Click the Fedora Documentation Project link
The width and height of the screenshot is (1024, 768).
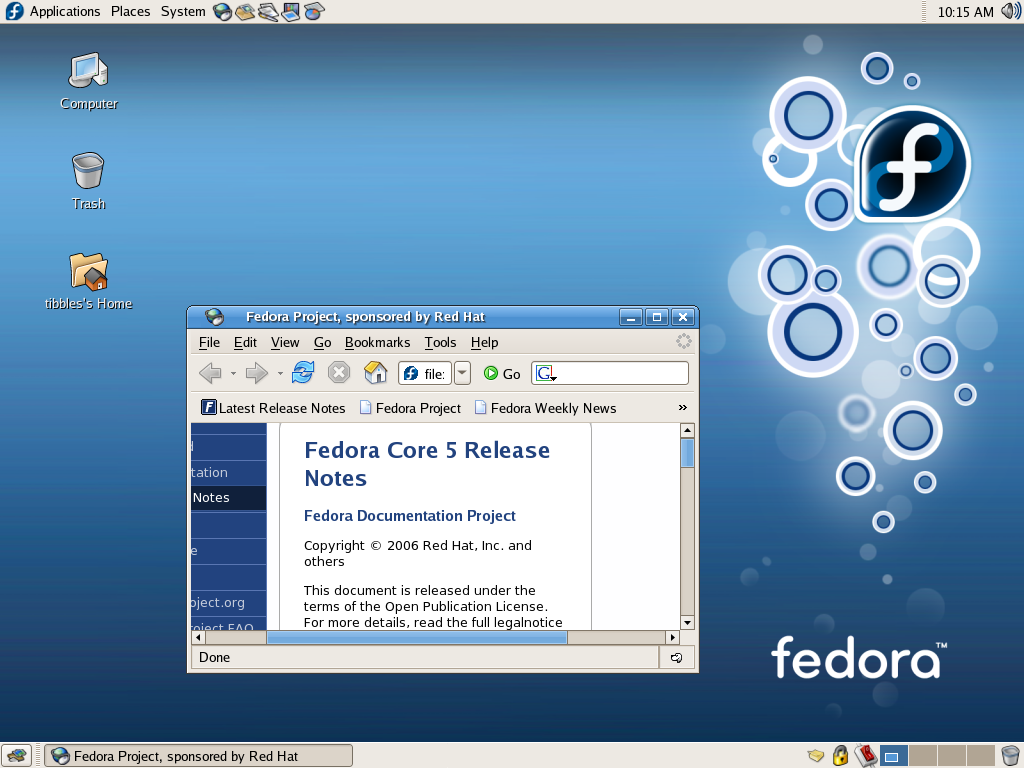(x=409, y=515)
